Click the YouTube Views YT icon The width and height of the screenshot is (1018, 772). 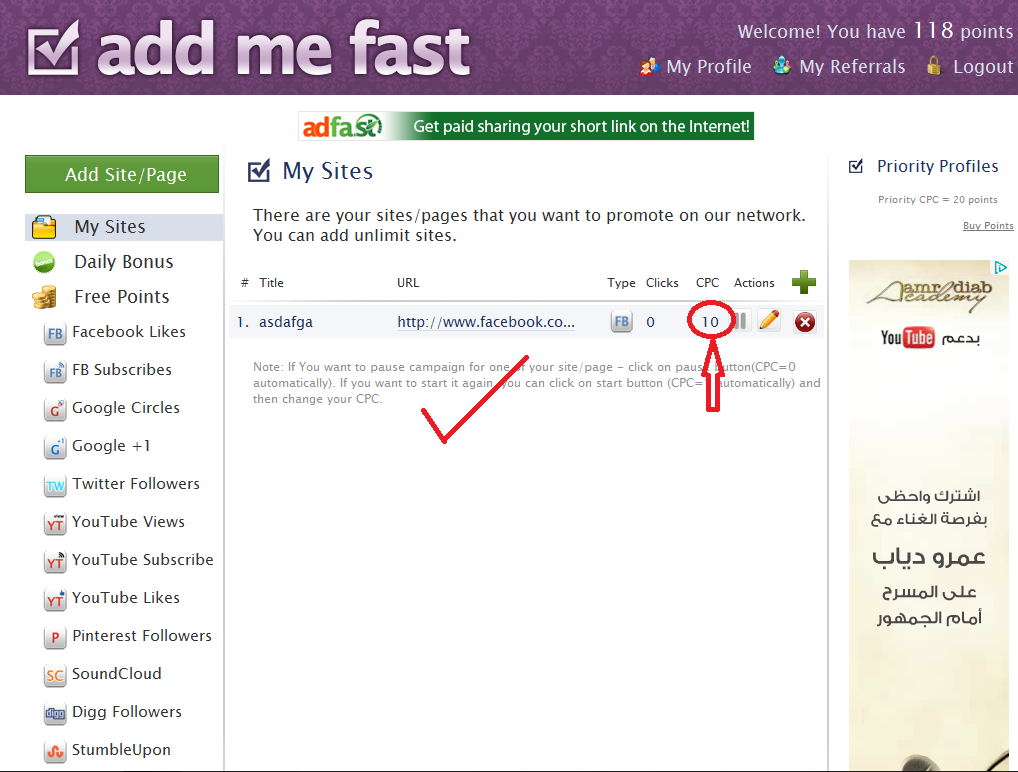pos(55,523)
